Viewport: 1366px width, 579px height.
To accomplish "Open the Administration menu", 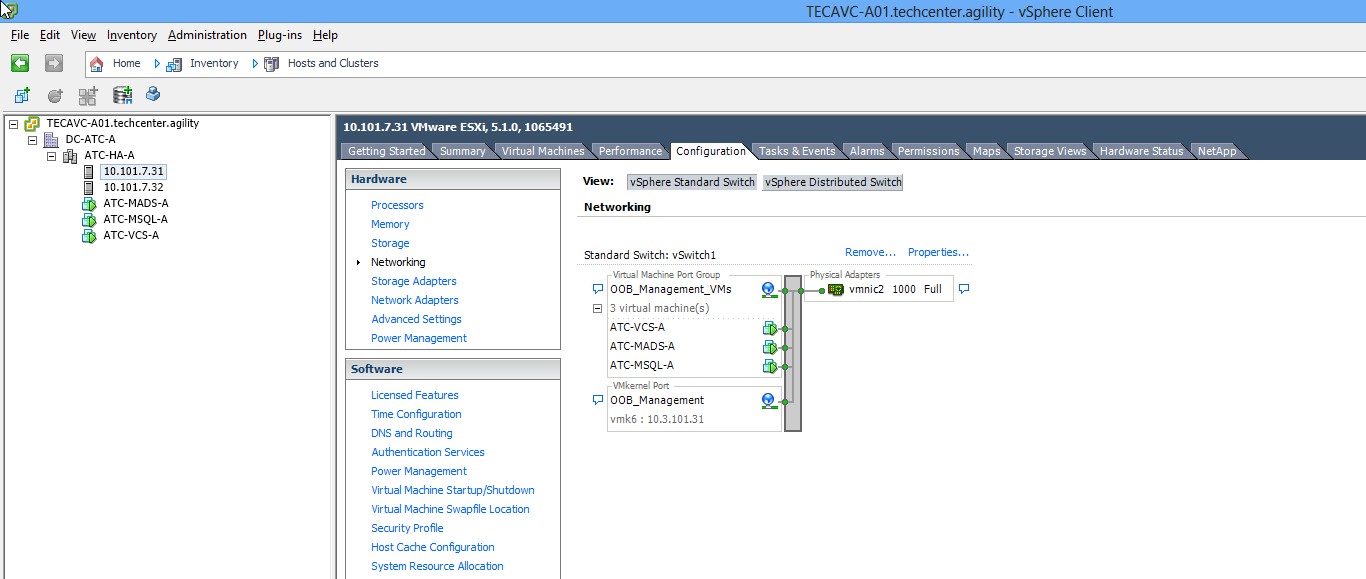I will click(x=207, y=35).
